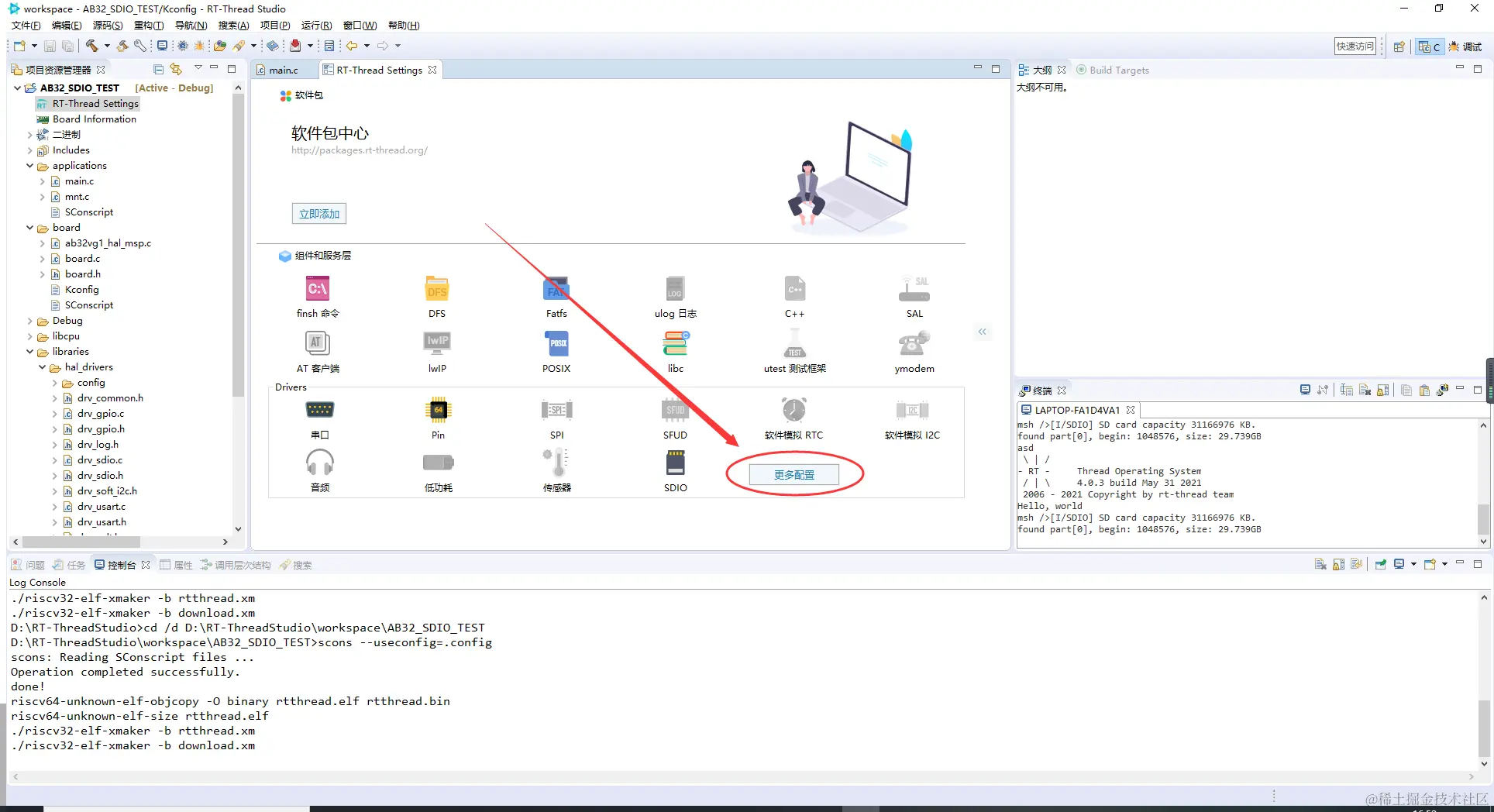The image size is (1494, 812).
Task: Open the back navigation history dropdown
Action: click(x=367, y=46)
